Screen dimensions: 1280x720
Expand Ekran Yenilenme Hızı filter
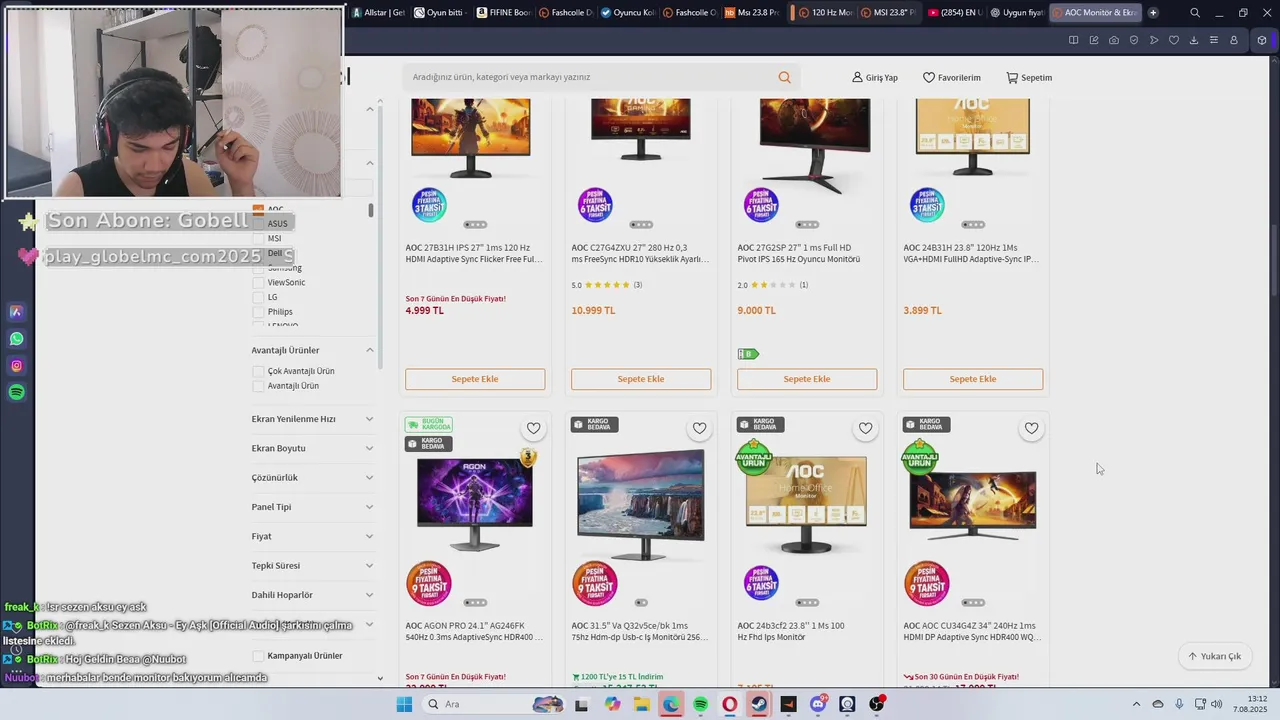369,419
